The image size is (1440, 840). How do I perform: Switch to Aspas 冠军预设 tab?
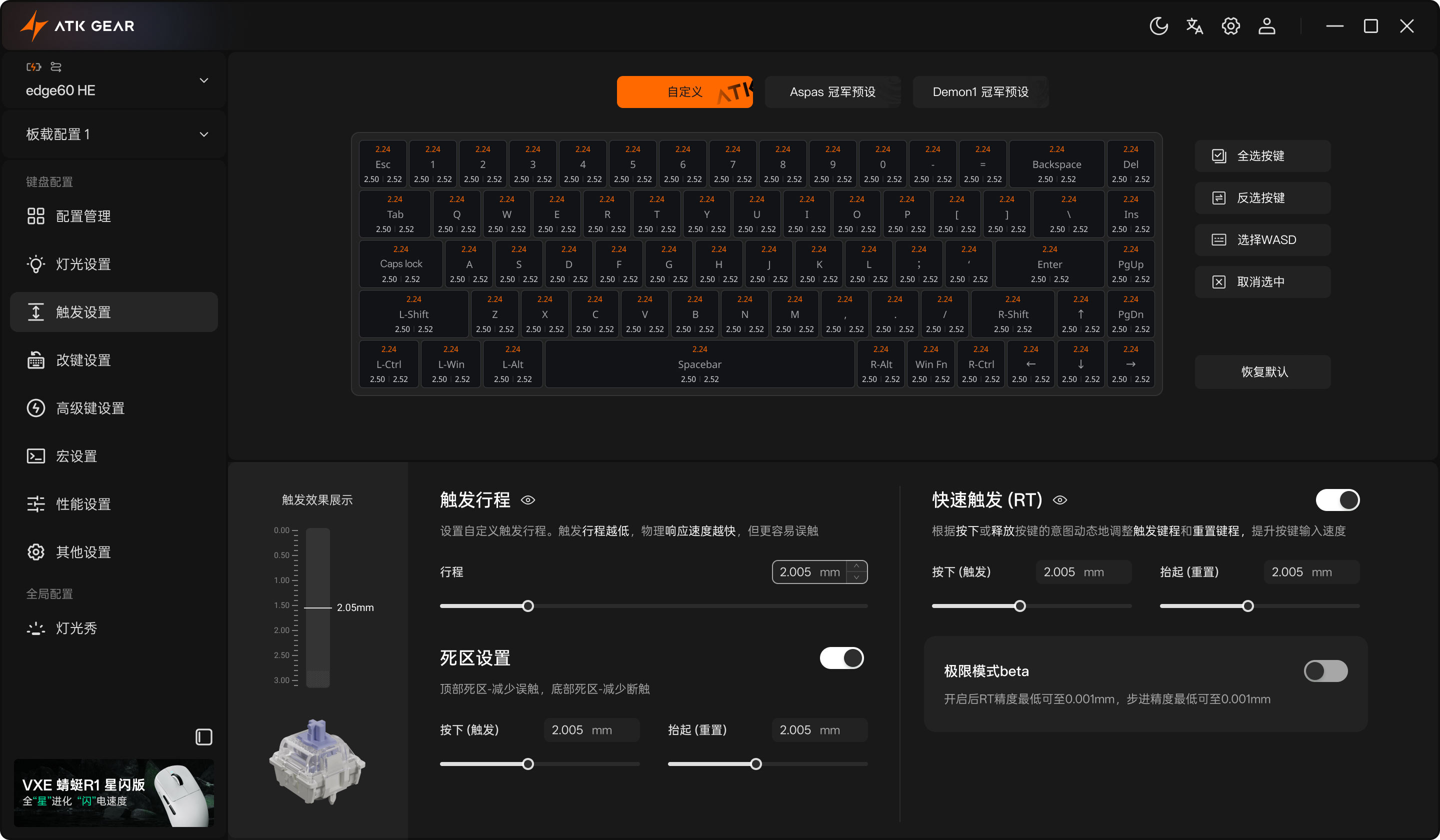click(832, 92)
